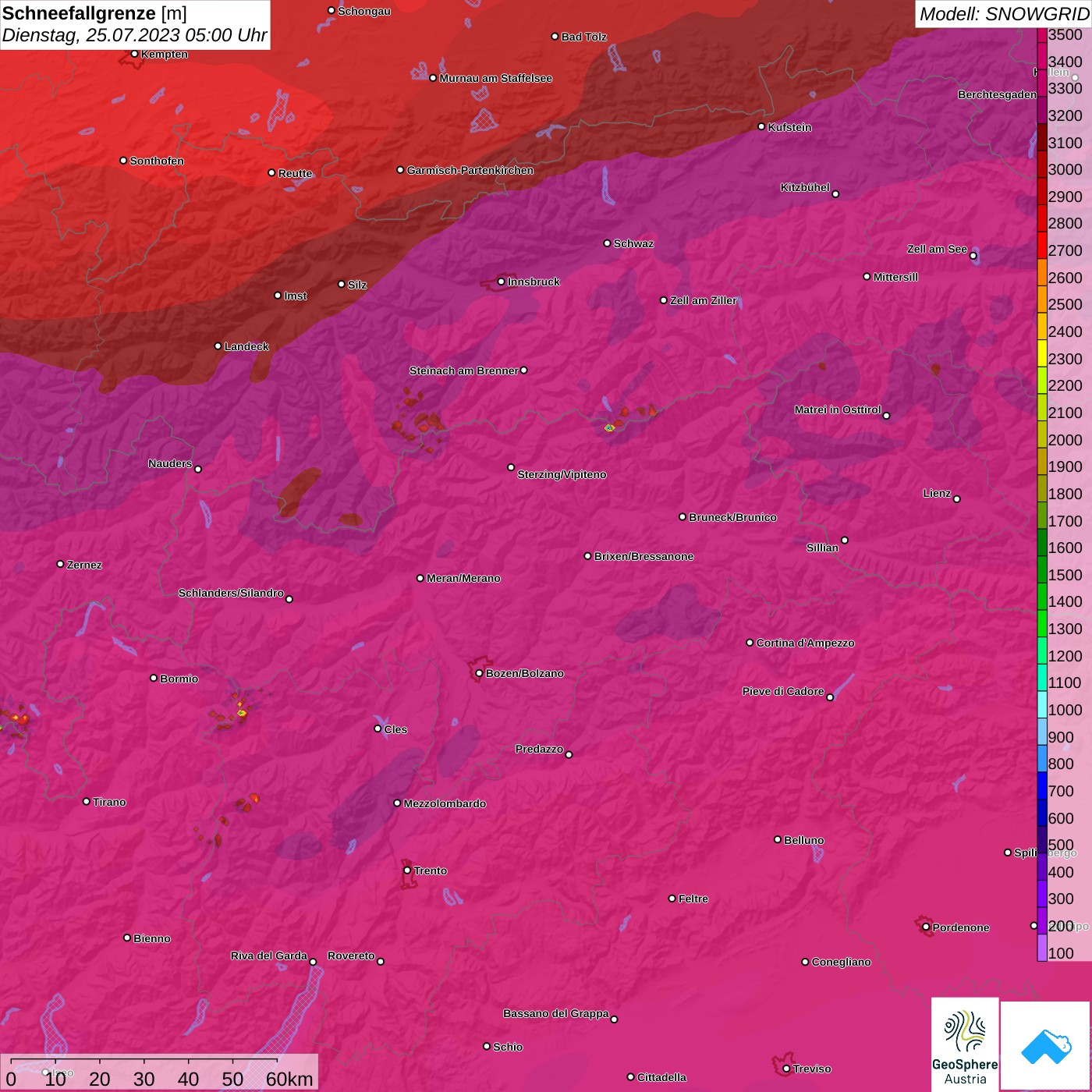Viewport: 1092px width, 1092px height.
Task: Select the Kufstein location marker
Action: (x=762, y=126)
